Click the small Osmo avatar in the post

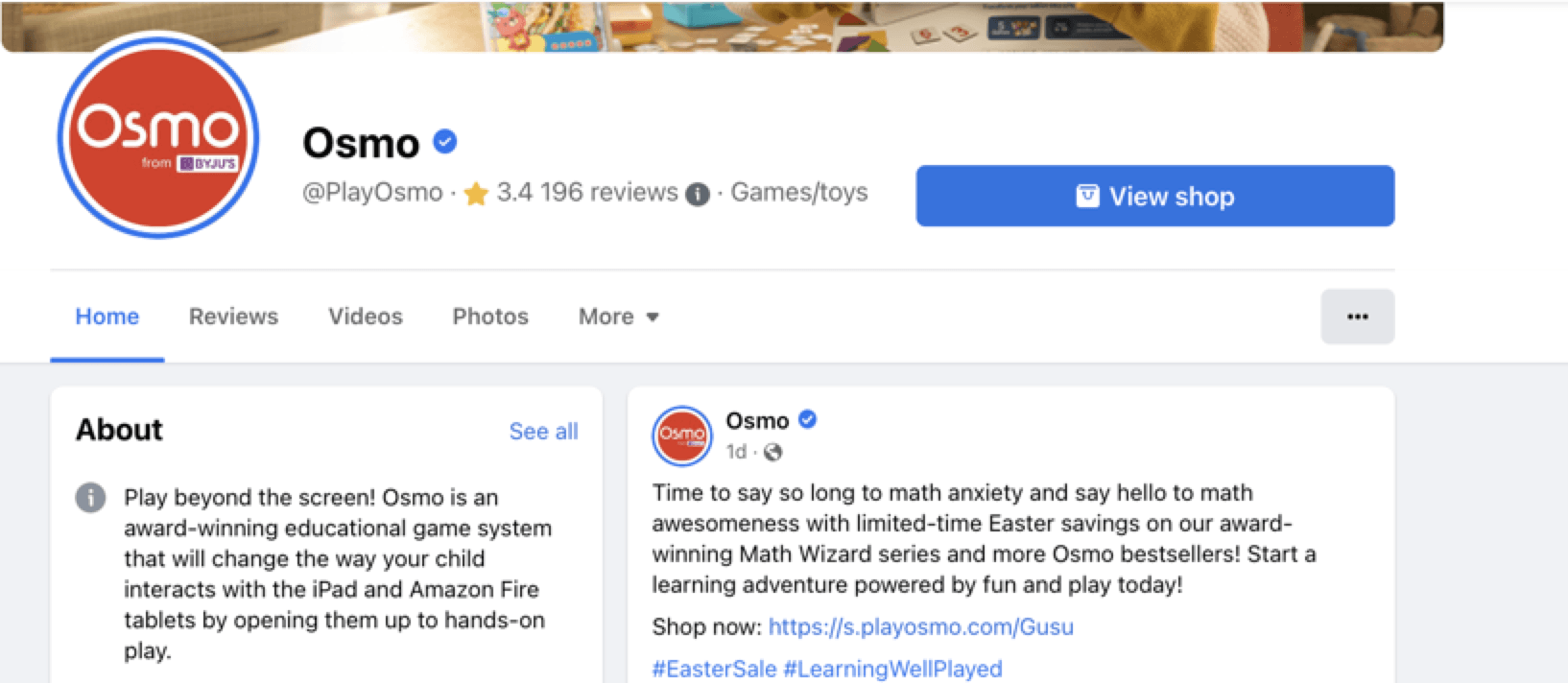coord(682,436)
